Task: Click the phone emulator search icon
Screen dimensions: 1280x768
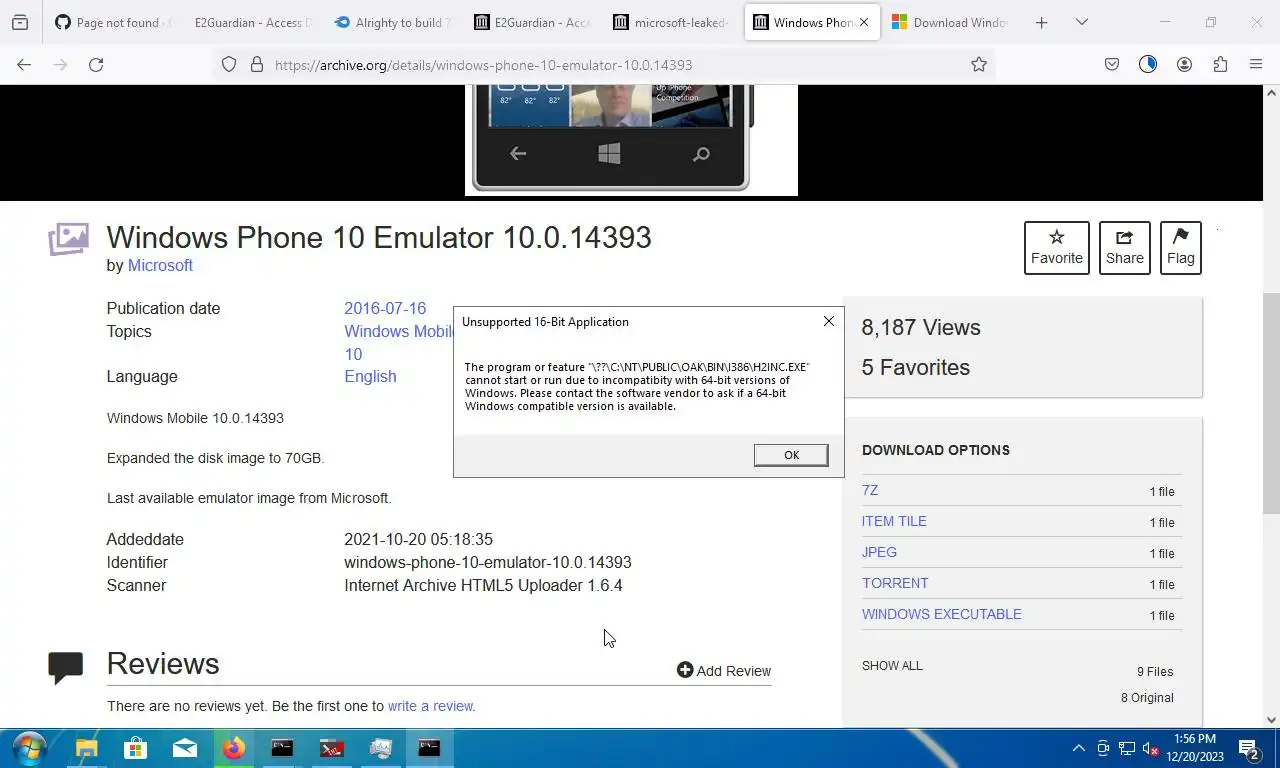Action: pyautogui.click(x=701, y=154)
